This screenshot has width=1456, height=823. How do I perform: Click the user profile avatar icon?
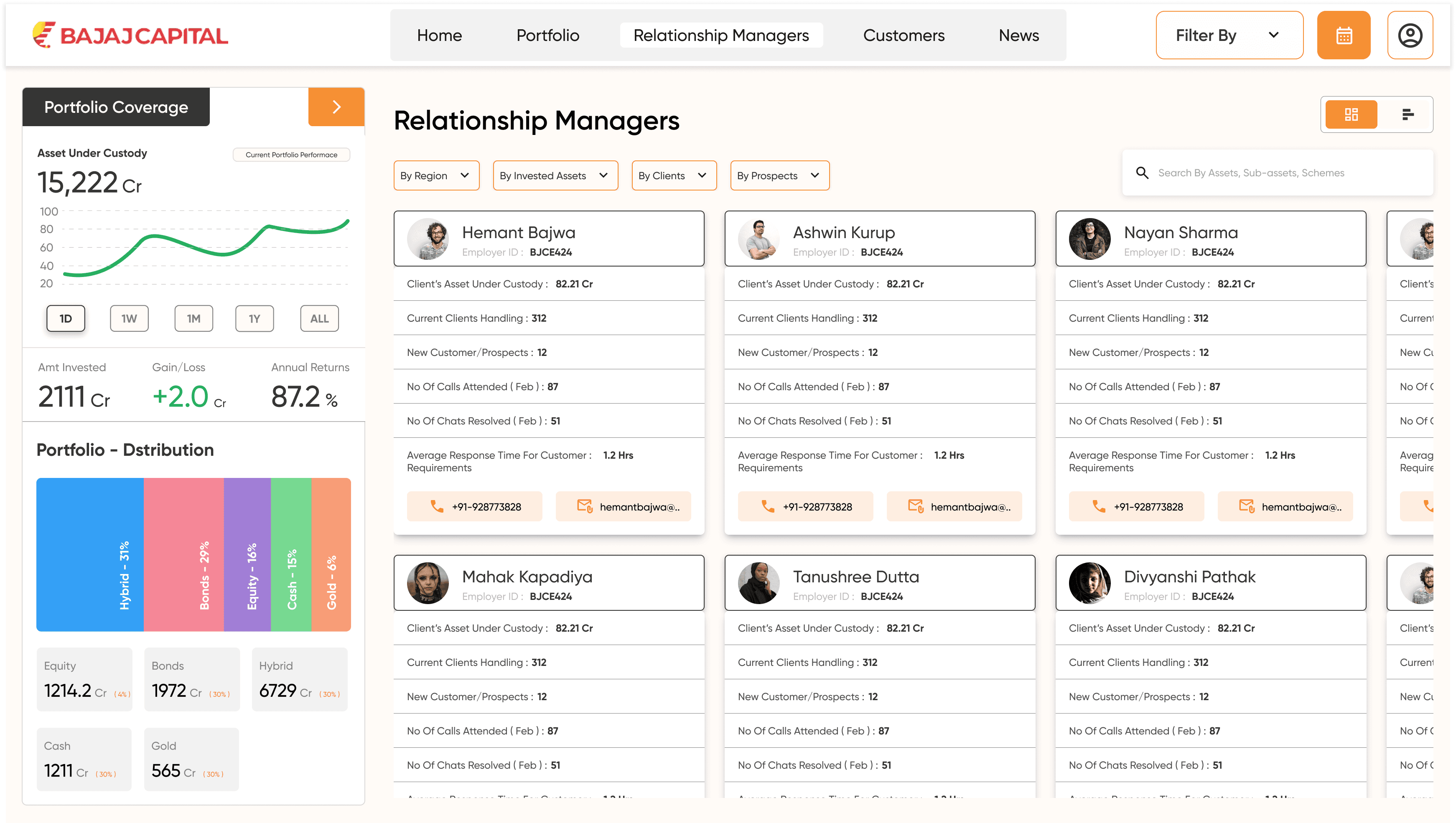(x=1409, y=35)
